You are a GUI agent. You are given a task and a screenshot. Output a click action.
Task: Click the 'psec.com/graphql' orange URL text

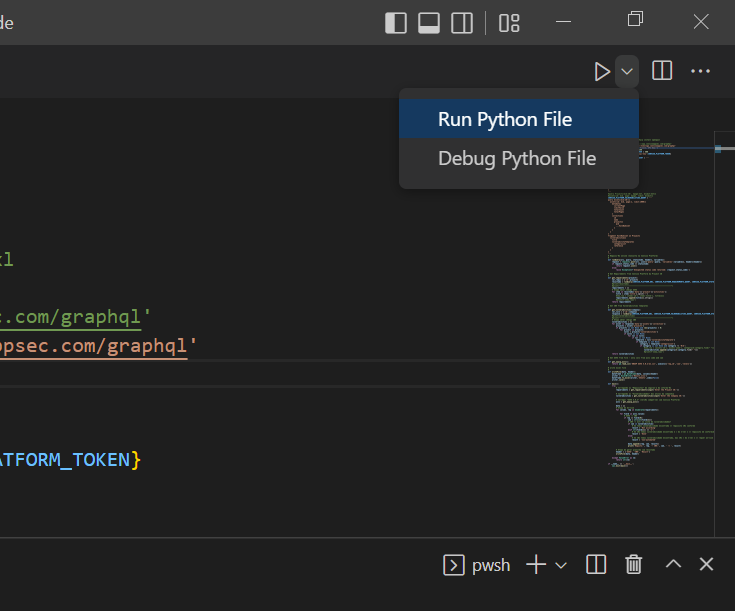98,346
